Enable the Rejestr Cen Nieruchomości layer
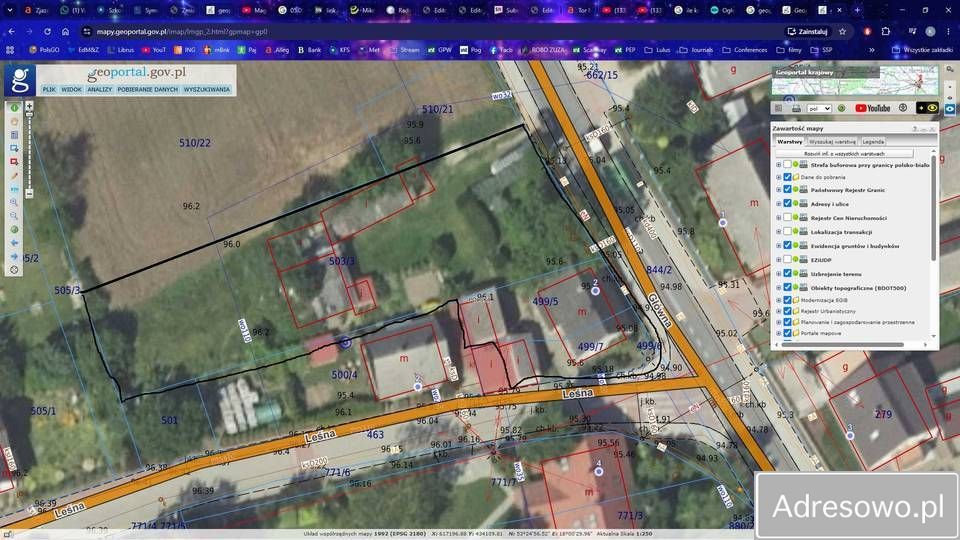960x540 pixels. pyautogui.click(x=787, y=218)
